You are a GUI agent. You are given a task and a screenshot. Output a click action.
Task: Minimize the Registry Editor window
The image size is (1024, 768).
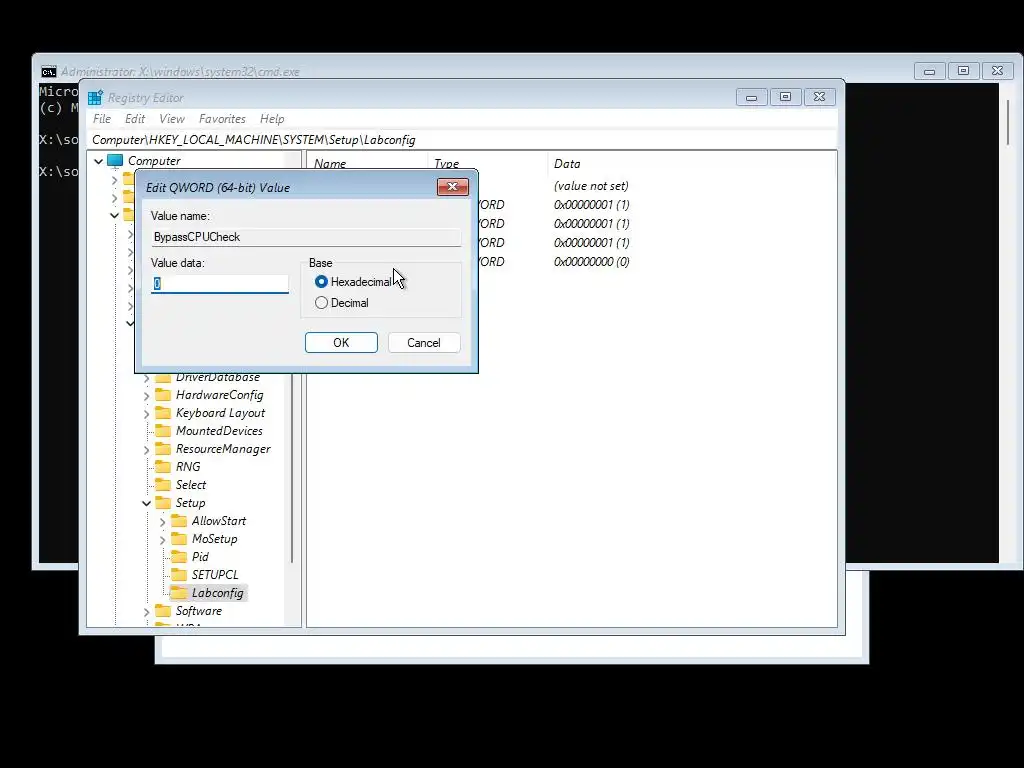[x=752, y=97]
